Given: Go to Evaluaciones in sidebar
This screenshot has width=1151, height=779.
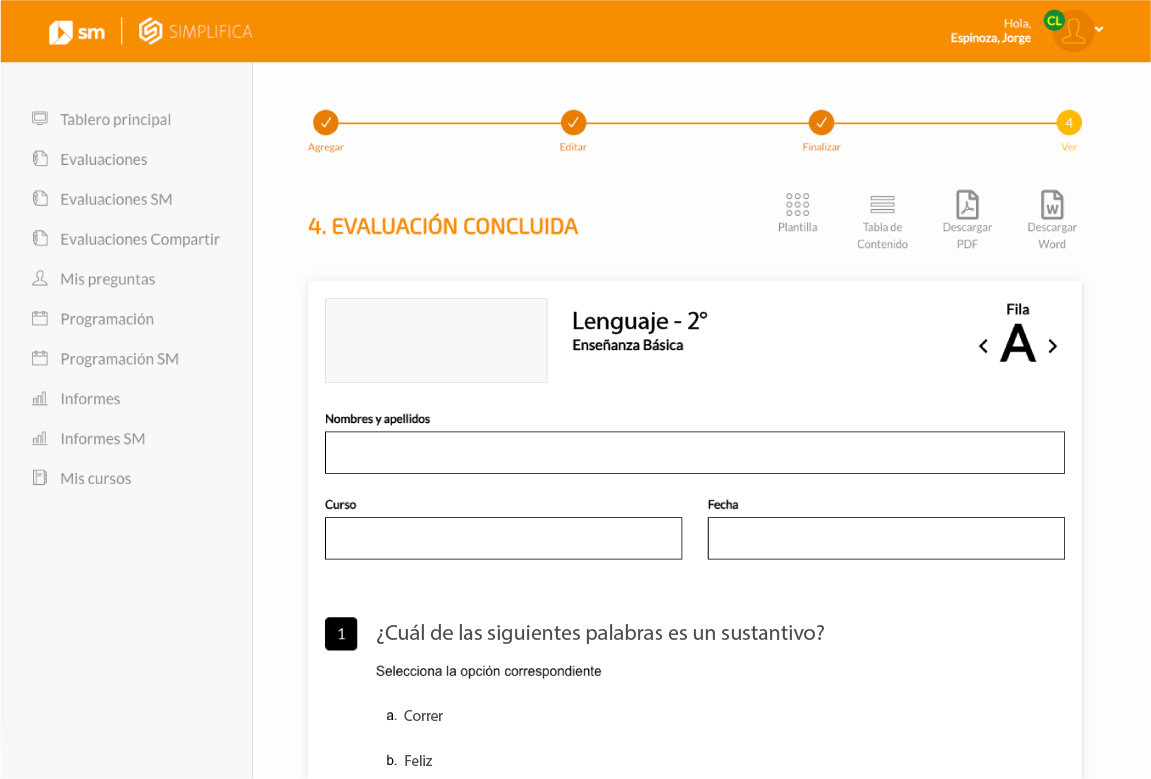Looking at the screenshot, I should point(104,159).
